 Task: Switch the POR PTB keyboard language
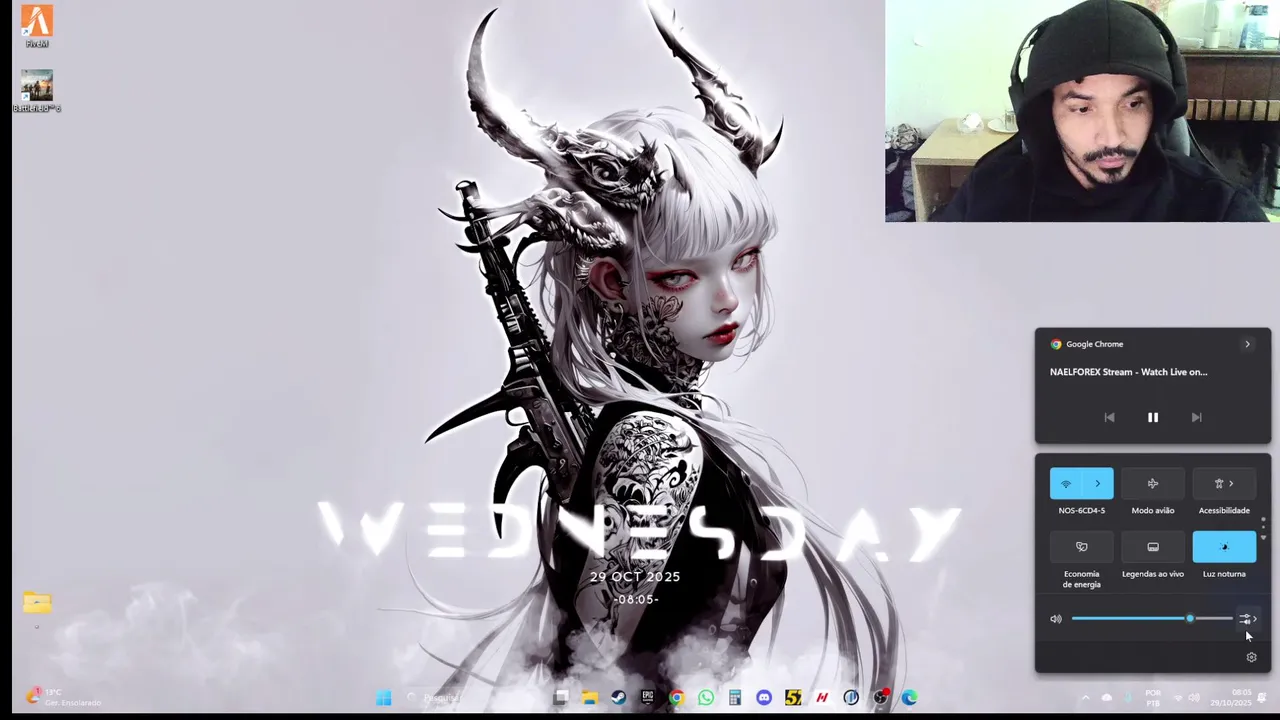[x=1153, y=698]
